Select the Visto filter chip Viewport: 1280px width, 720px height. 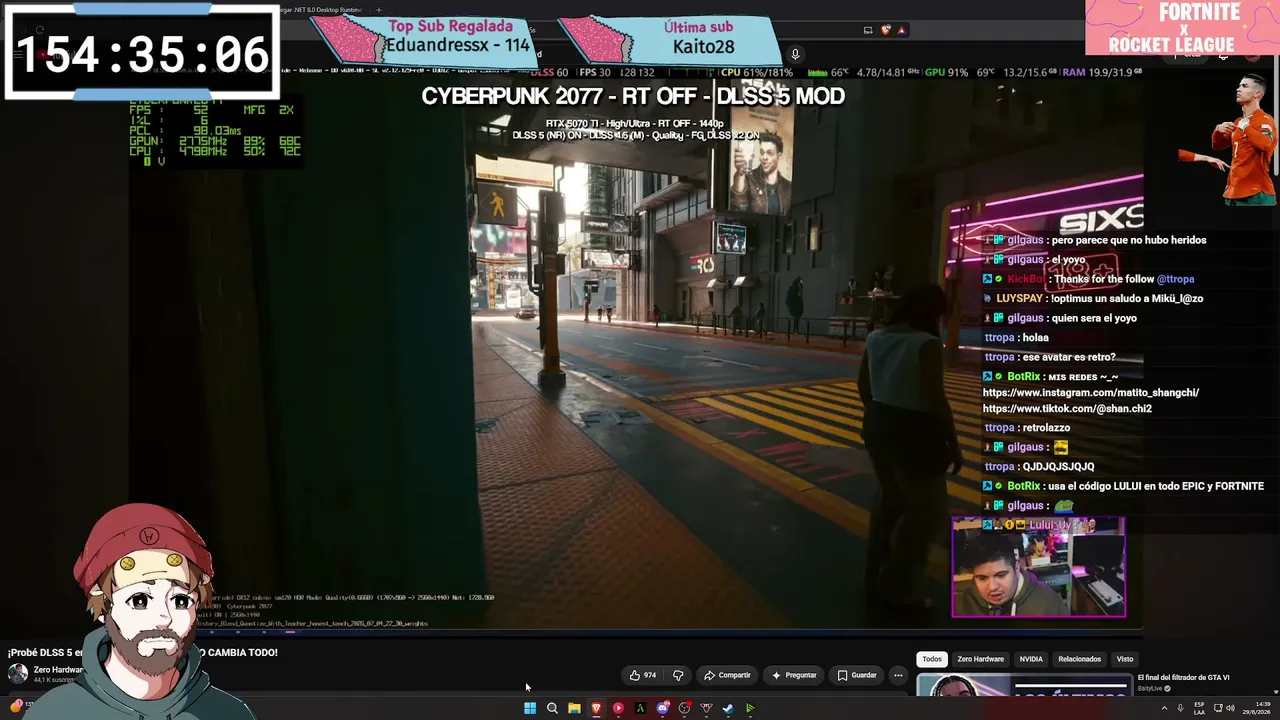coord(1125,659)
